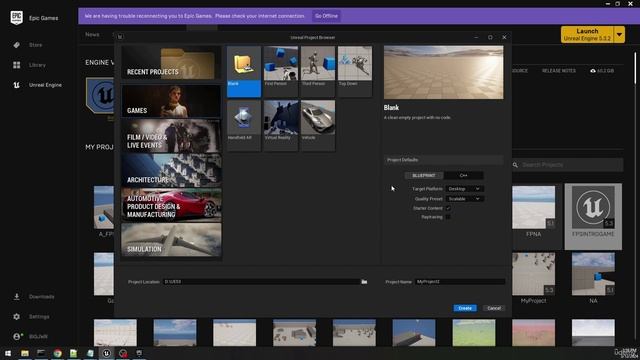
Task: Click the launcher vertical scrollbar
Action: pos(635,68)
